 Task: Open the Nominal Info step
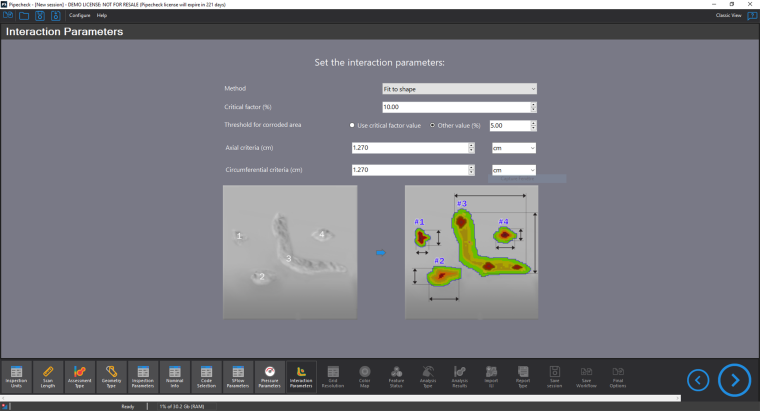(x=175, y=376)
